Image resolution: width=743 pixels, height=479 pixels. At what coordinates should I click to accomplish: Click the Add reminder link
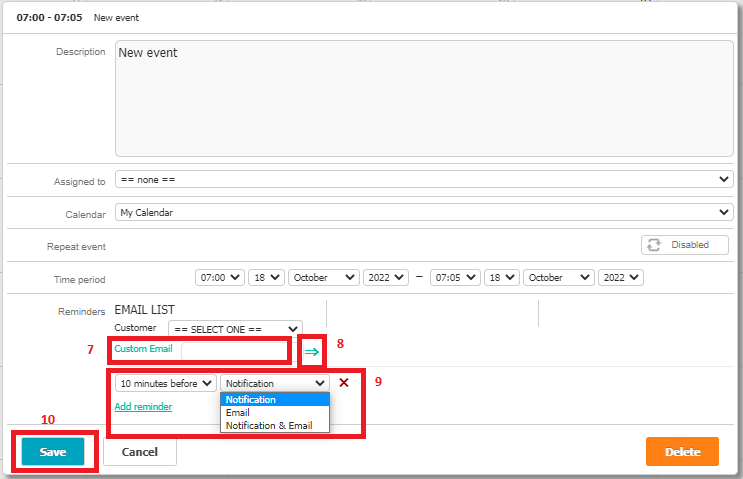tap(143, 407)
